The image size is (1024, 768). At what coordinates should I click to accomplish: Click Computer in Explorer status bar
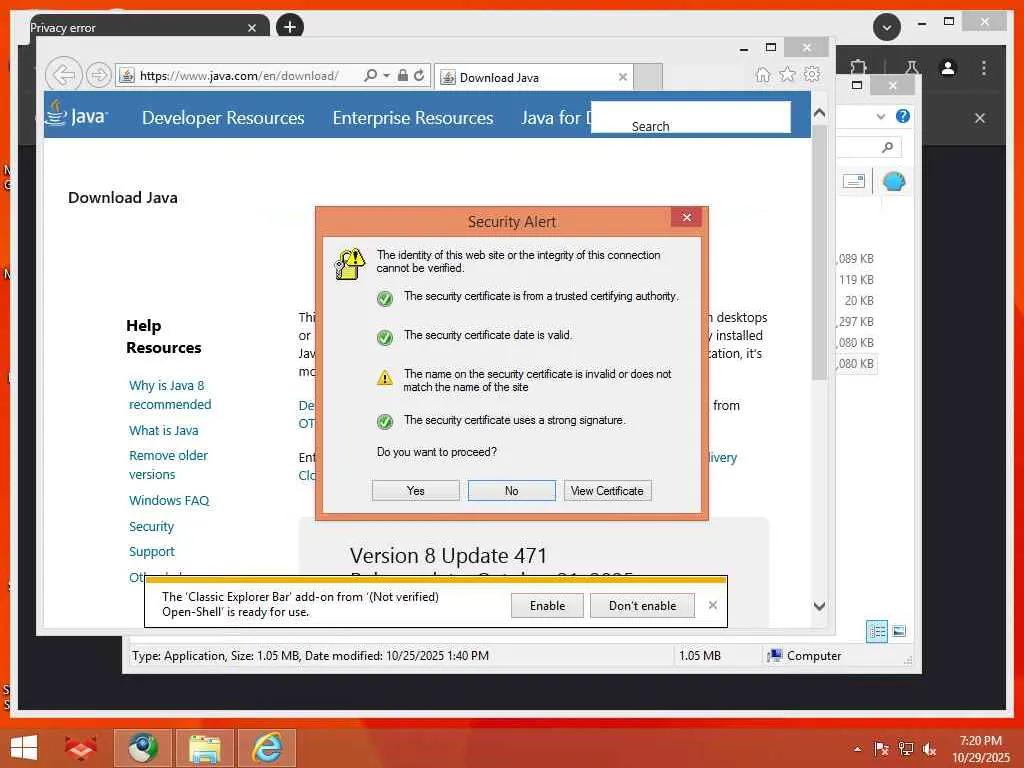(805, 655)
